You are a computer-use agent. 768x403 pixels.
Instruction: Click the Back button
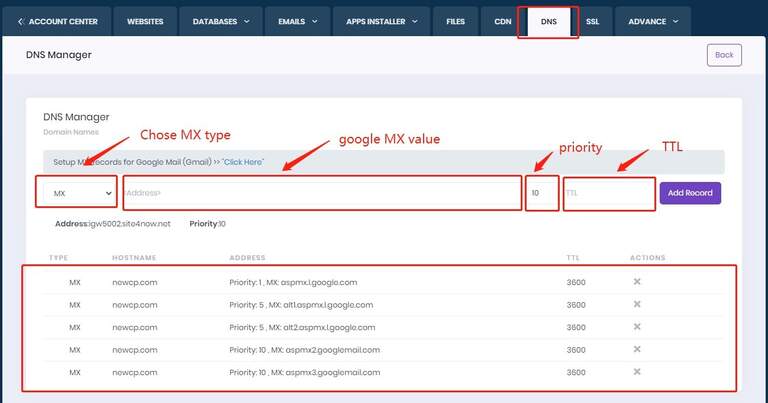click(x=724, y=55)
